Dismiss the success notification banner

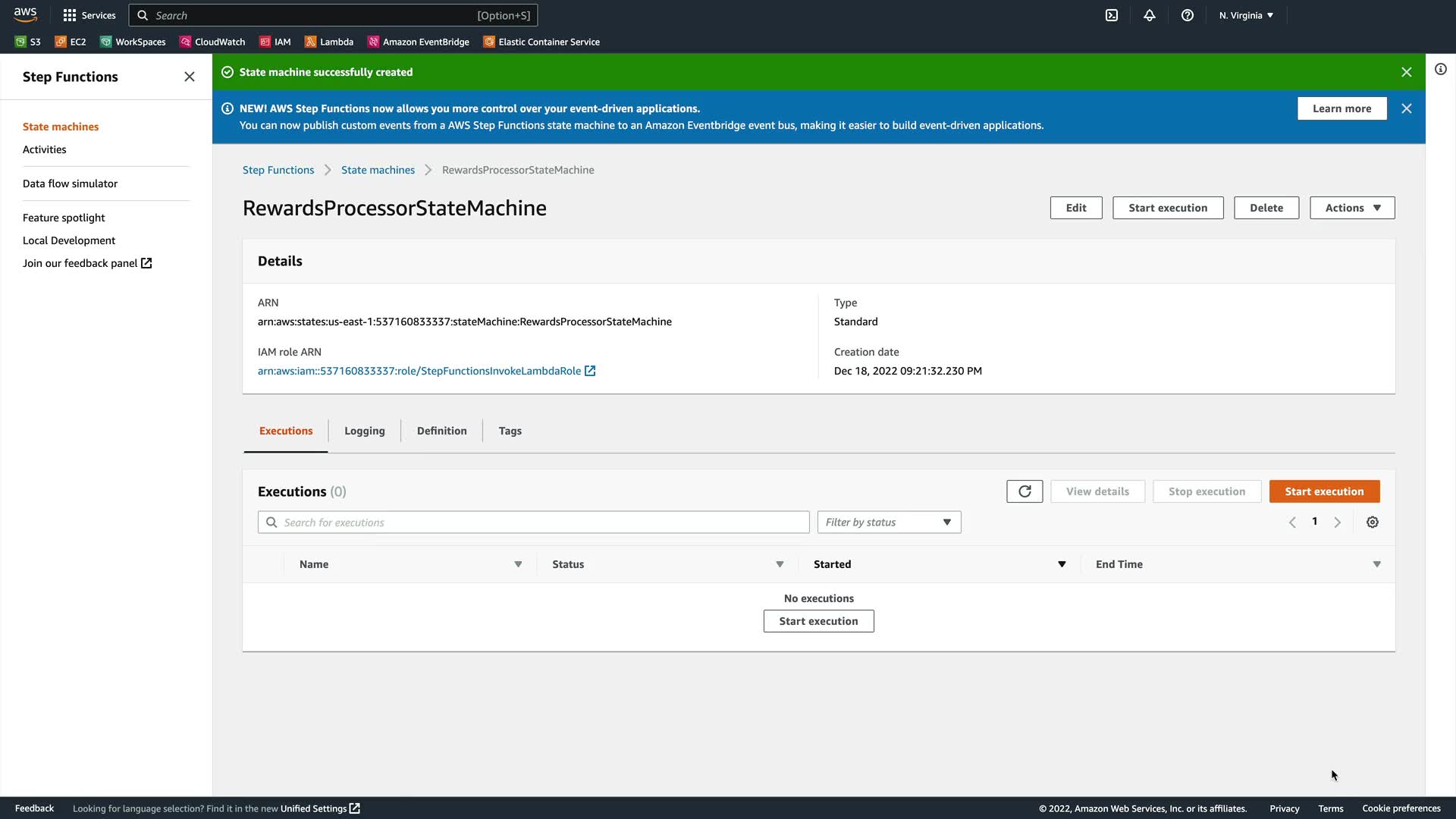(1407, 72)
